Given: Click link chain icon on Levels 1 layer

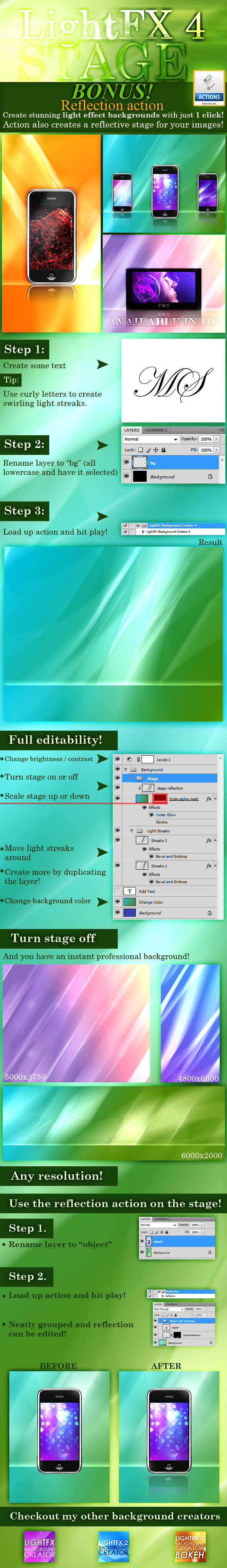Looking at the screenshot, I should (x=138, y=760).
